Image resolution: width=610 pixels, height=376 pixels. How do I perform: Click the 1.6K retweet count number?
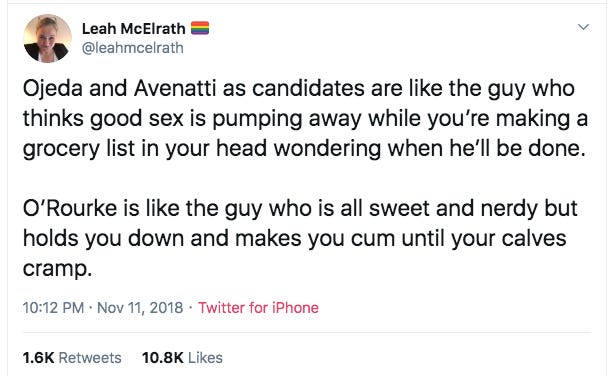[38, 358]
